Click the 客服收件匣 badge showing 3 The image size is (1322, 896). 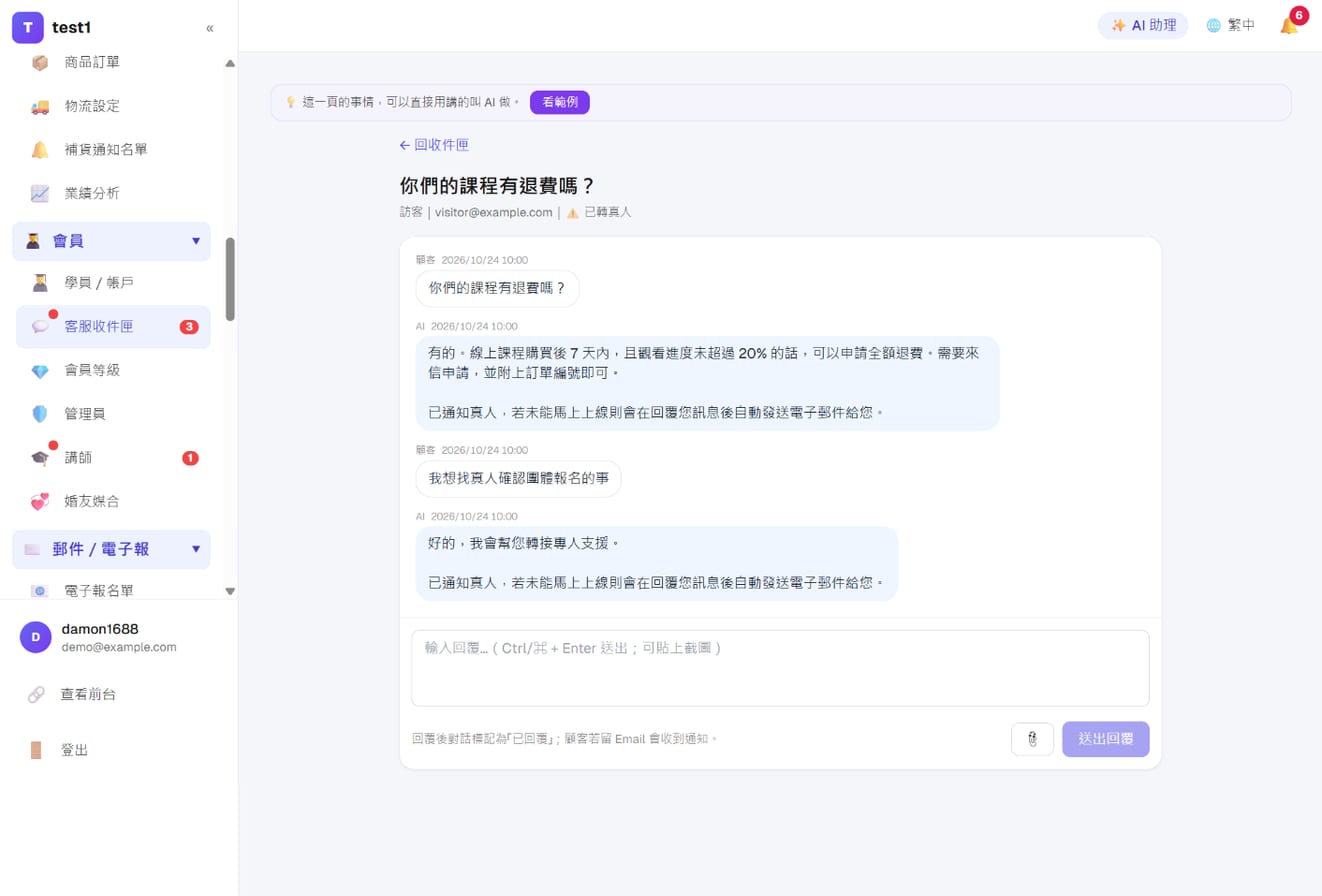click(189, 327)
